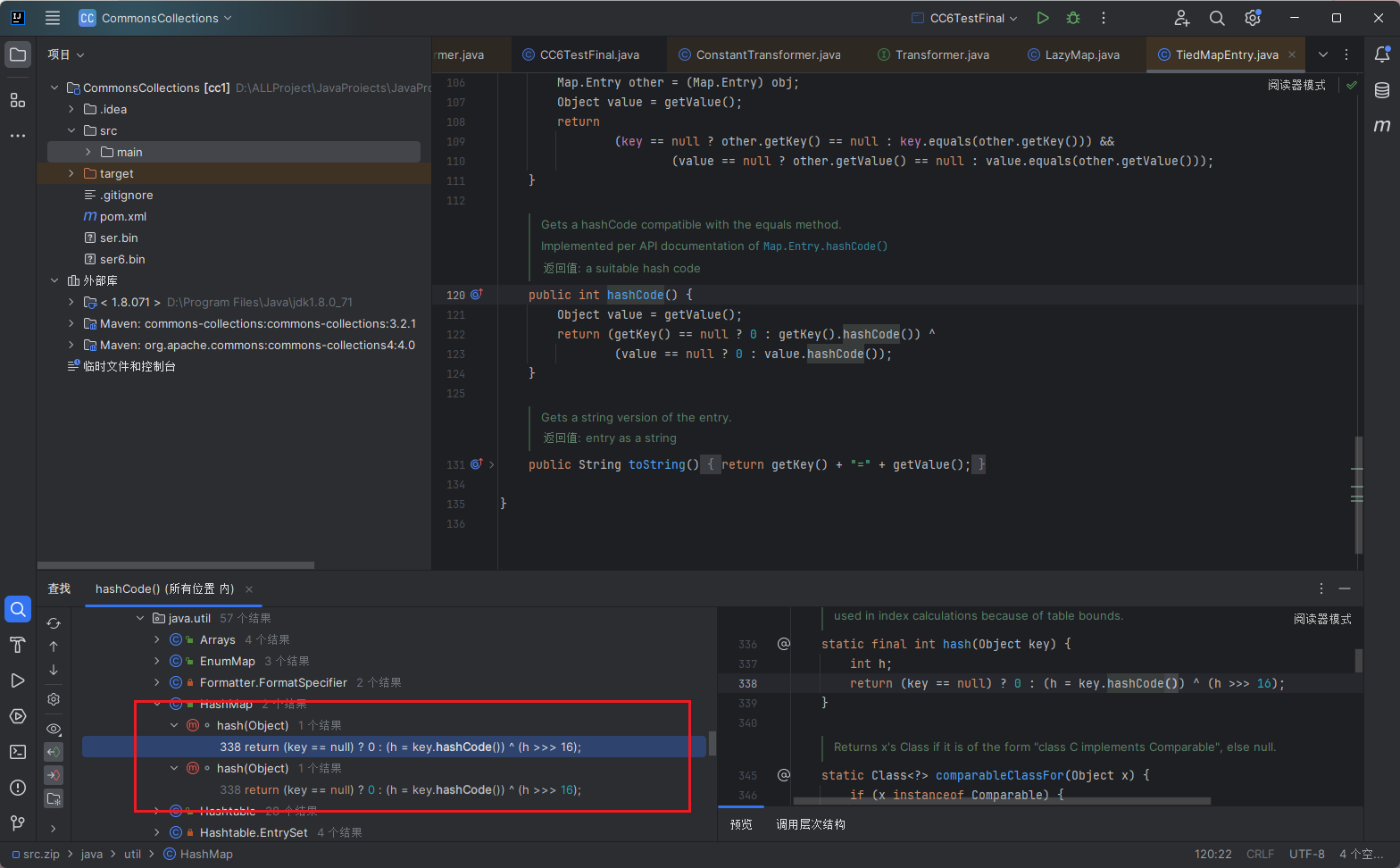The height and width of the screenshot is (868, 1400).
Task: Open the Git version control panel
Action: click(18, 822)
